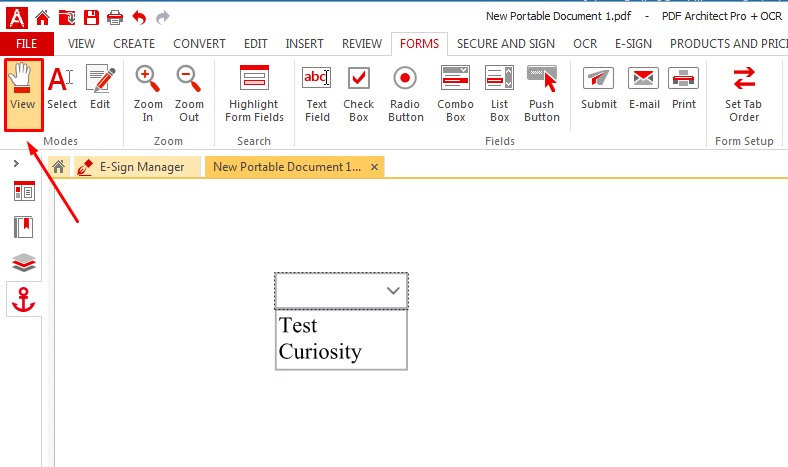Select the FORMS ribbon tab
The image size is (788, 467).
tap(420, 44)
